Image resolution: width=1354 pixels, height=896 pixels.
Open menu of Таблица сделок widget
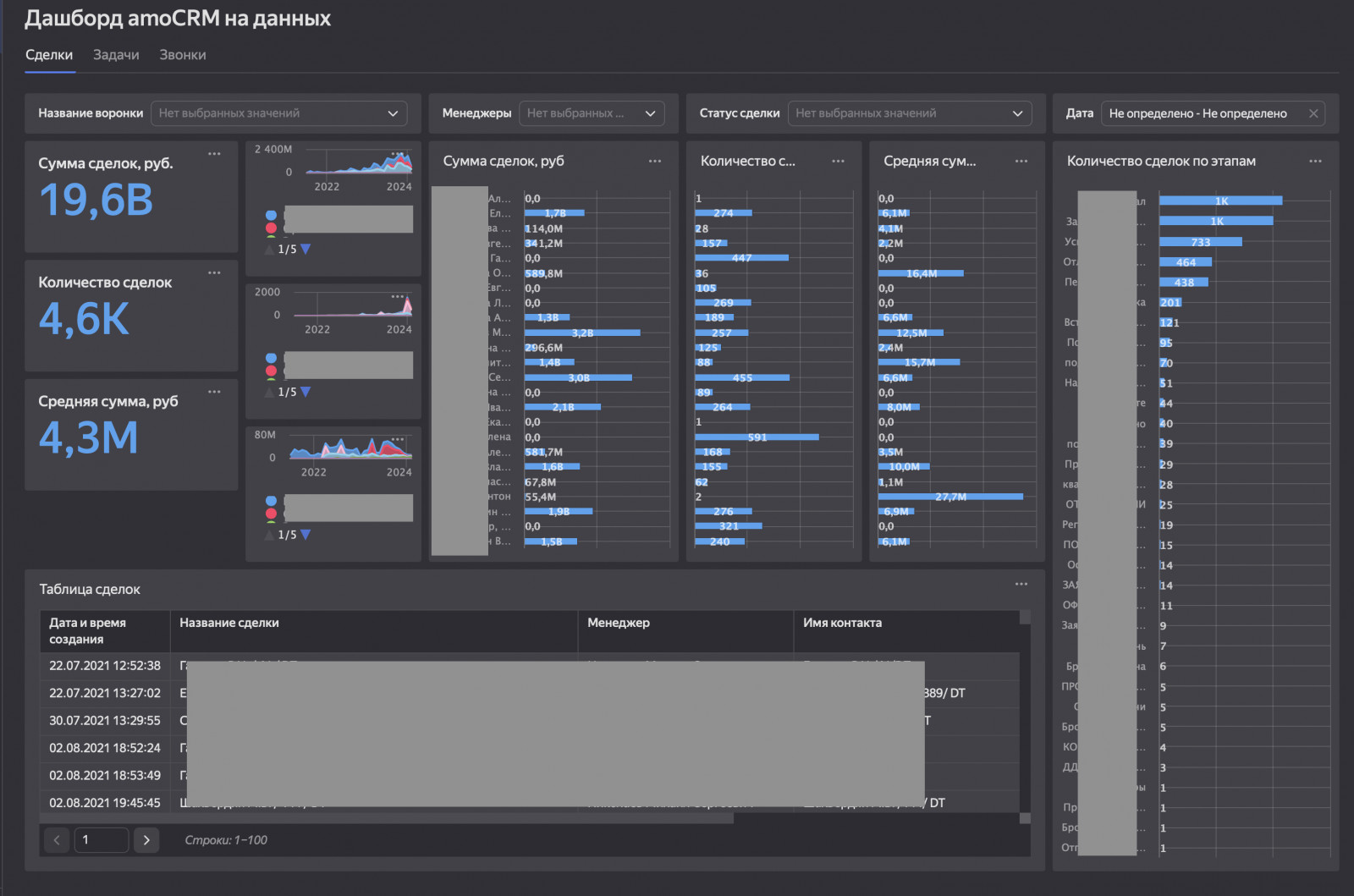tap(1021, 584)
